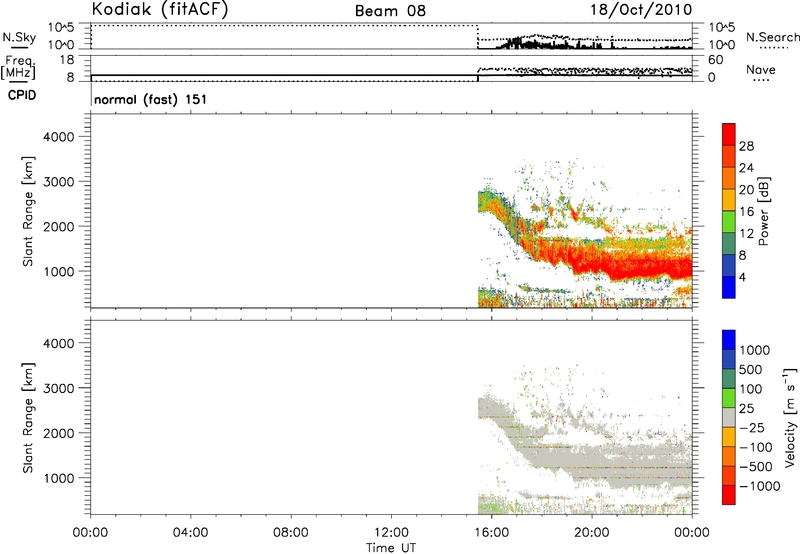This screenshot has width=800, height=554.
Task: Click the Slant Range label of power panel
Action: [x=28, y=211]
